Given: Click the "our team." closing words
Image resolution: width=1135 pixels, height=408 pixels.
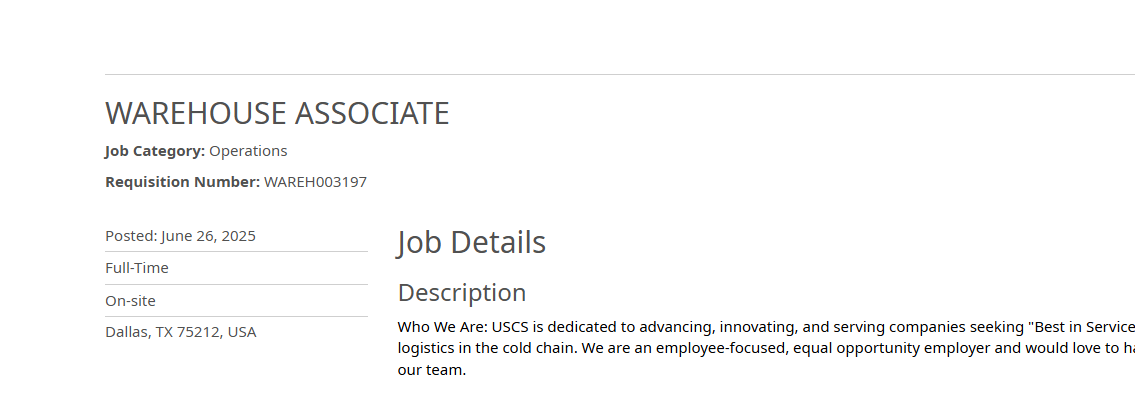Looking at the screenshot, I should point(432,370).
